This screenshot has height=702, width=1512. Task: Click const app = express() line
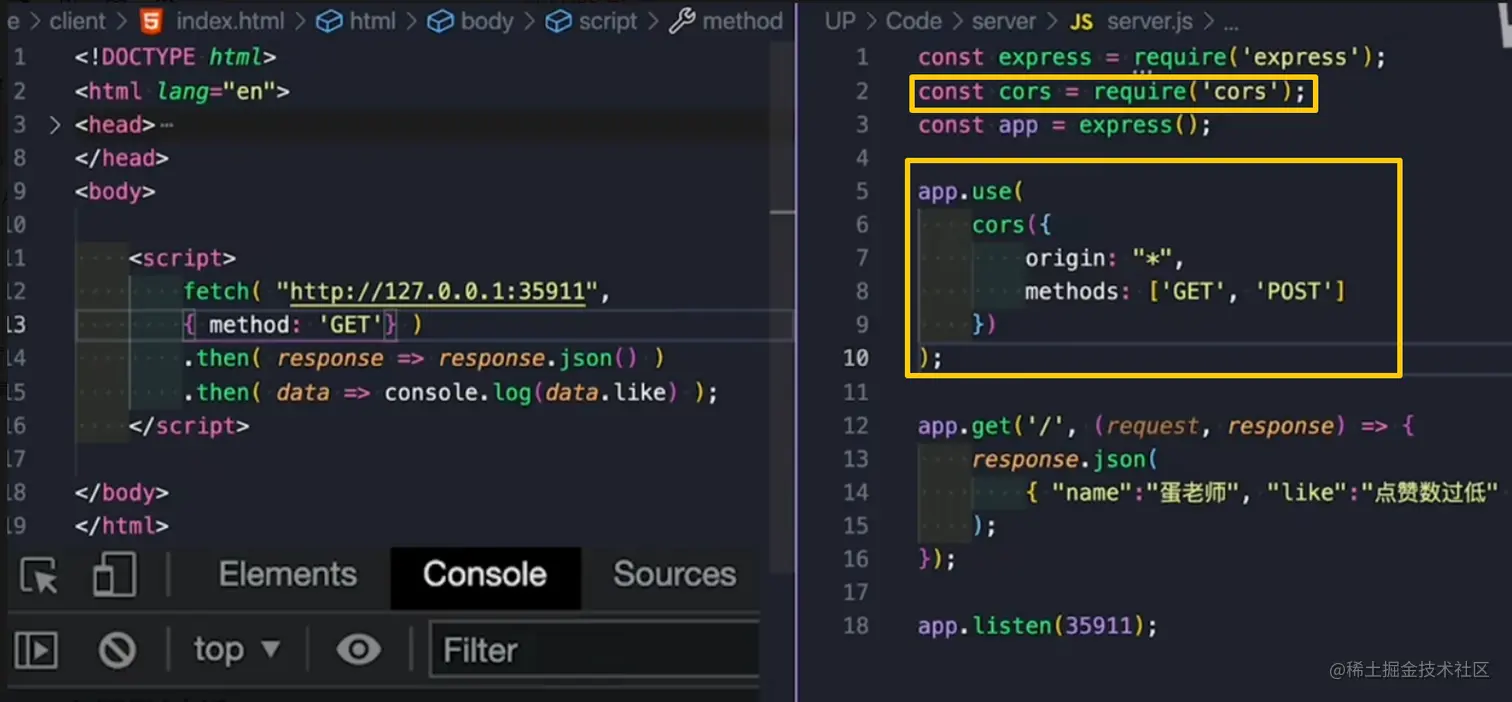(1065, 126)
